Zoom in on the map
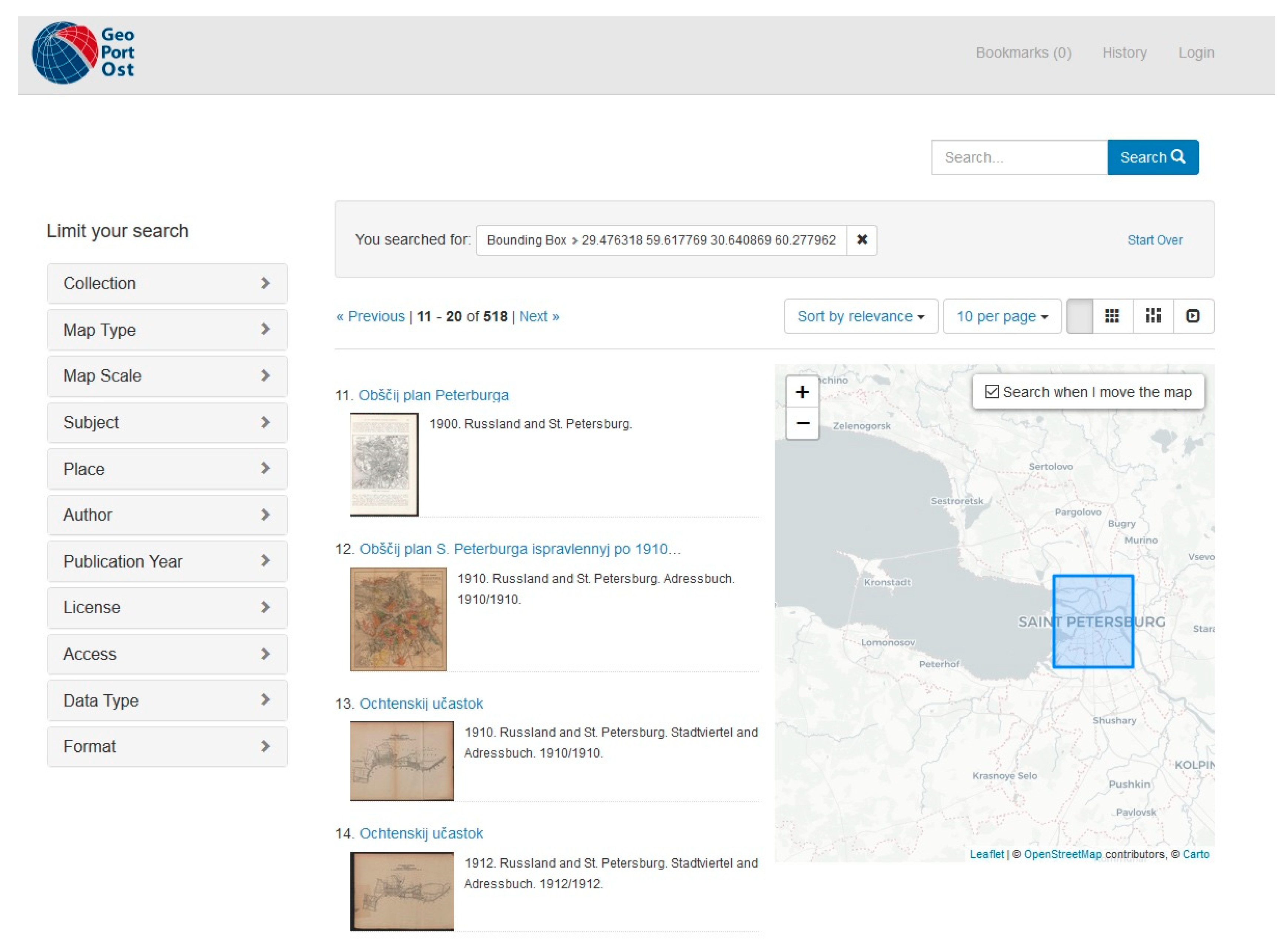1287x952 pixels. click(802, 392)
